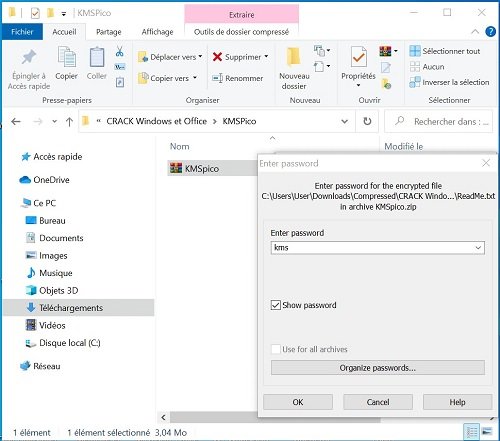Open the Fichier menu tab

[22, 32]
